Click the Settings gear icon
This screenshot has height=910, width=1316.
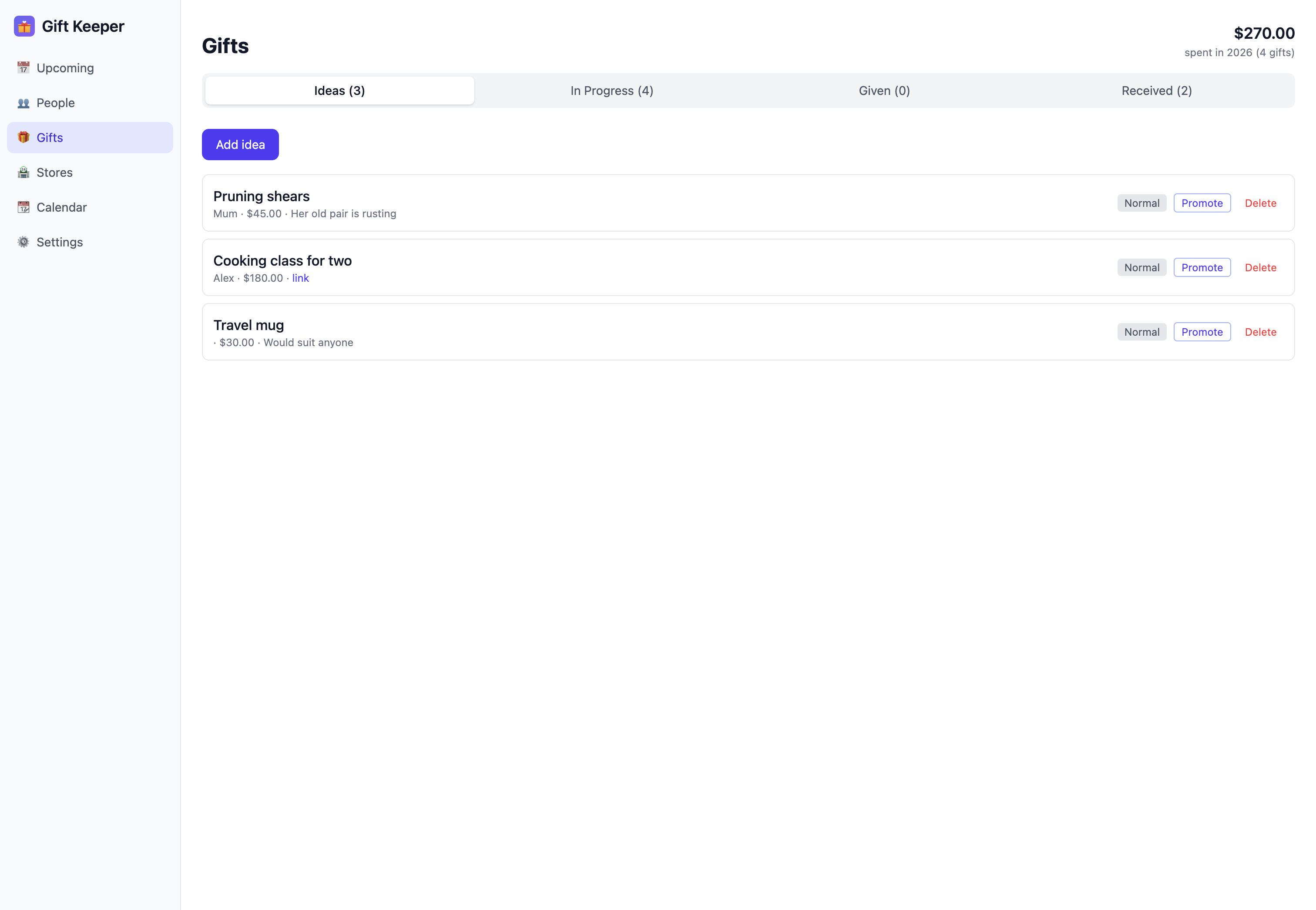click(23, 242)
